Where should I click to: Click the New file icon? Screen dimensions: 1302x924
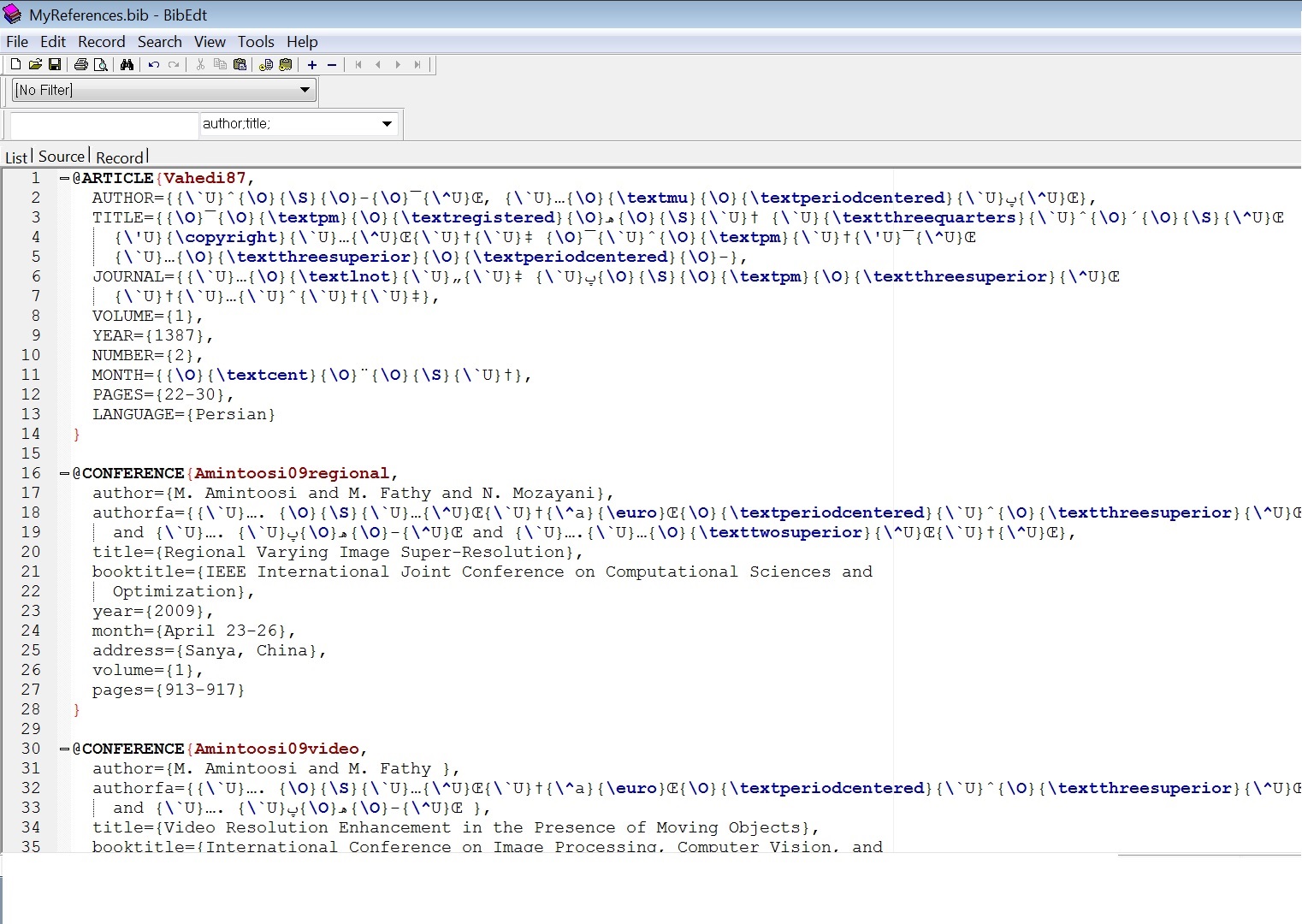[x=15, y=64]
